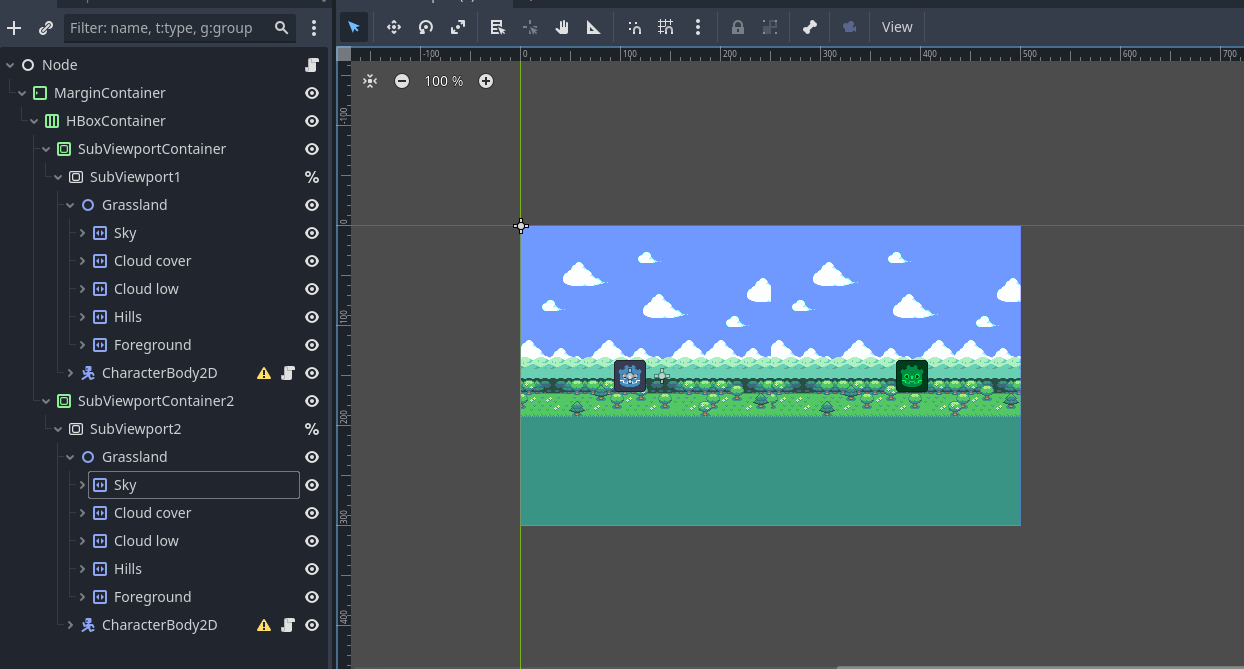Viewport: 1244px width, 669px height.
Task: Switch to Scale mode
Action: pyautogui.click(x=457, y=27)
